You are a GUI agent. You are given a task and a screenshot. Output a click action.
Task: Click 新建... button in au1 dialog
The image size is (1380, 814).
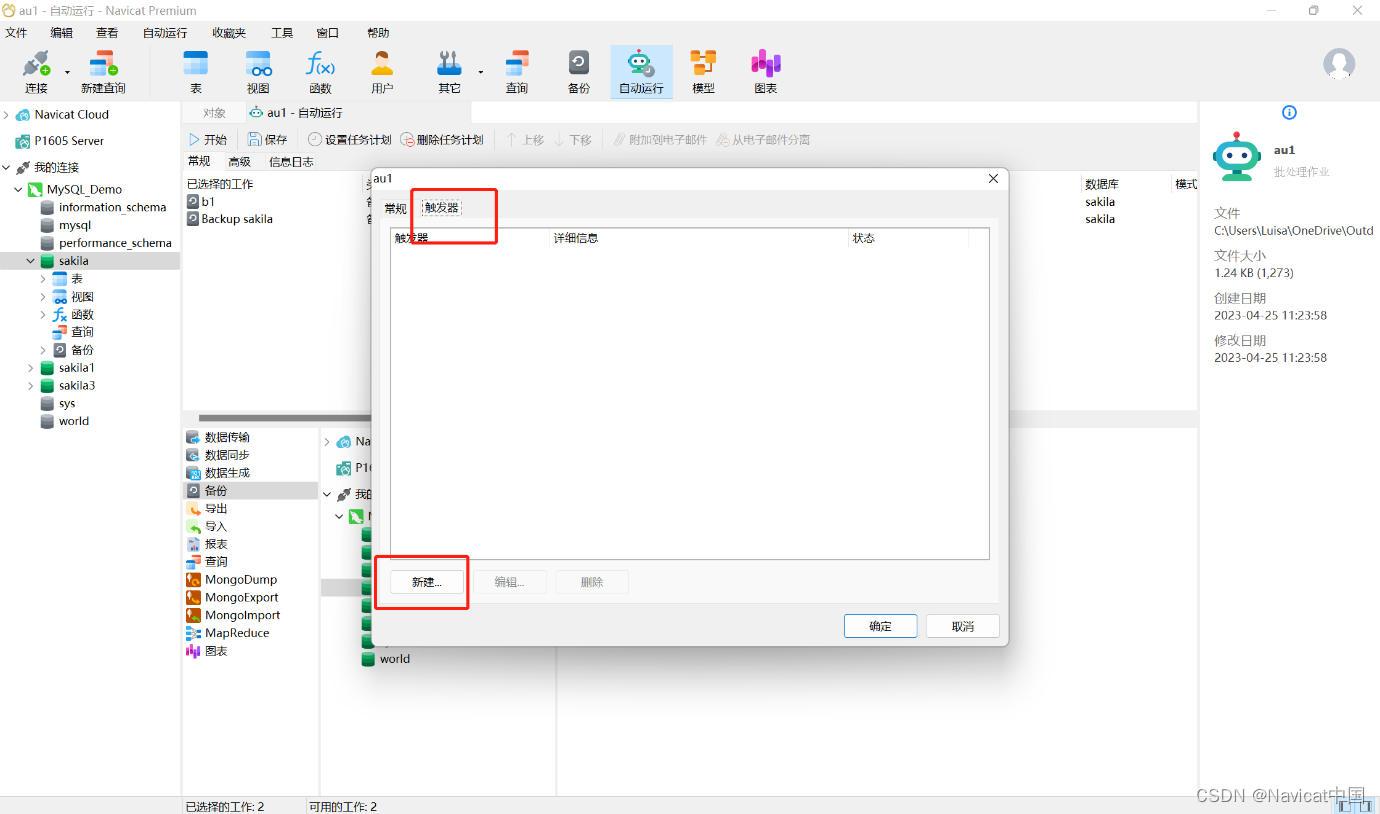pos(427,582)
